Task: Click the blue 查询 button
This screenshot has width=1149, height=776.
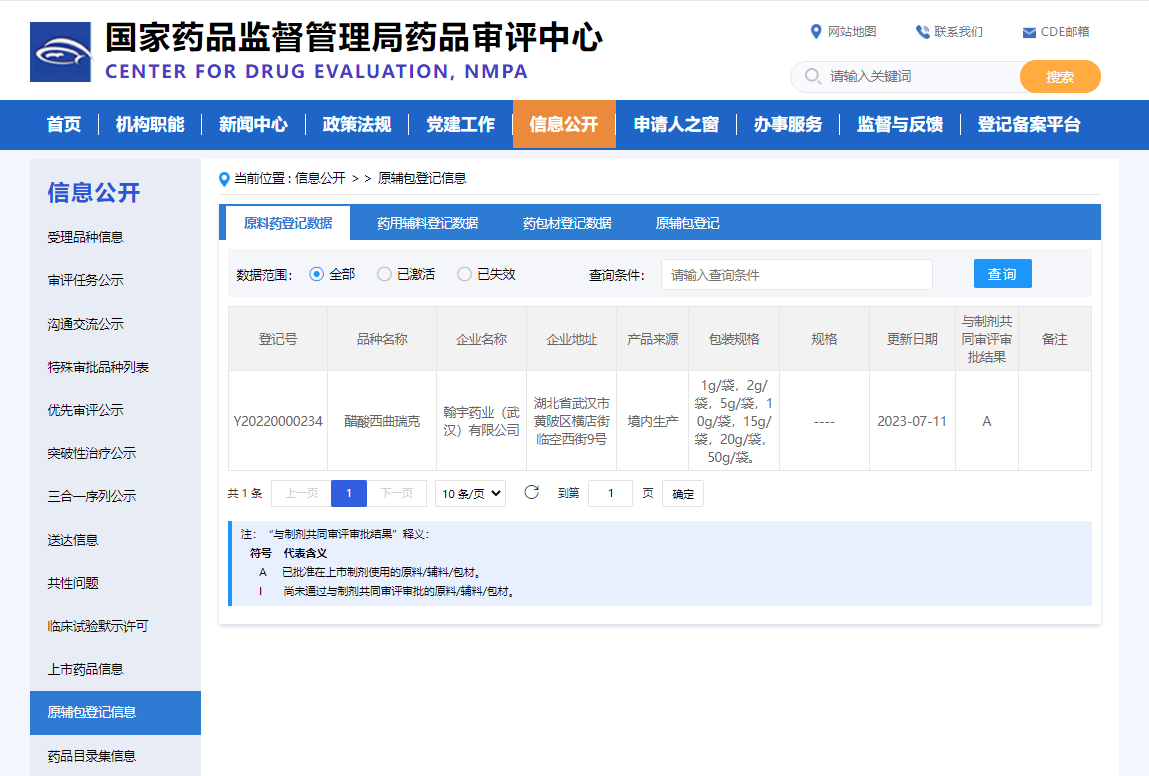Action: pos(1002,274)
